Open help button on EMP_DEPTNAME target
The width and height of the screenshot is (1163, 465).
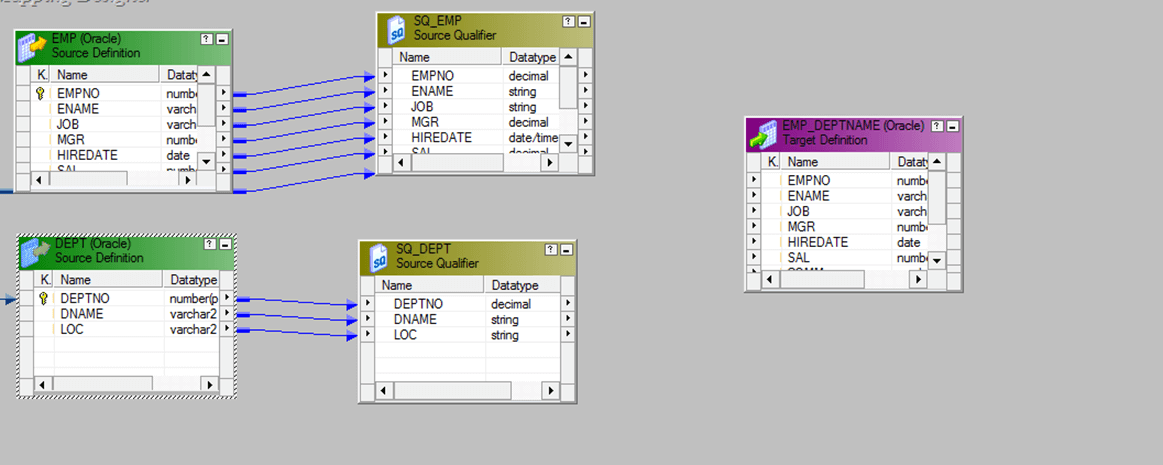point(937,126)
